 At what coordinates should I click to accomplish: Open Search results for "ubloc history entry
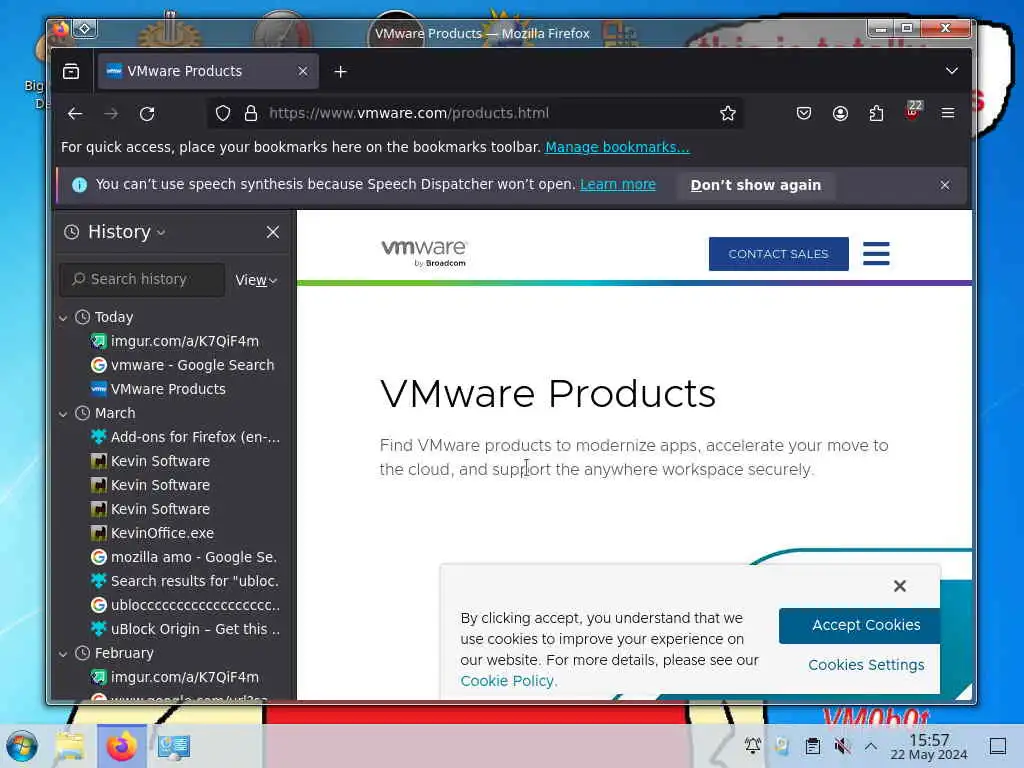pyautogui.click(x=185, y=581)
